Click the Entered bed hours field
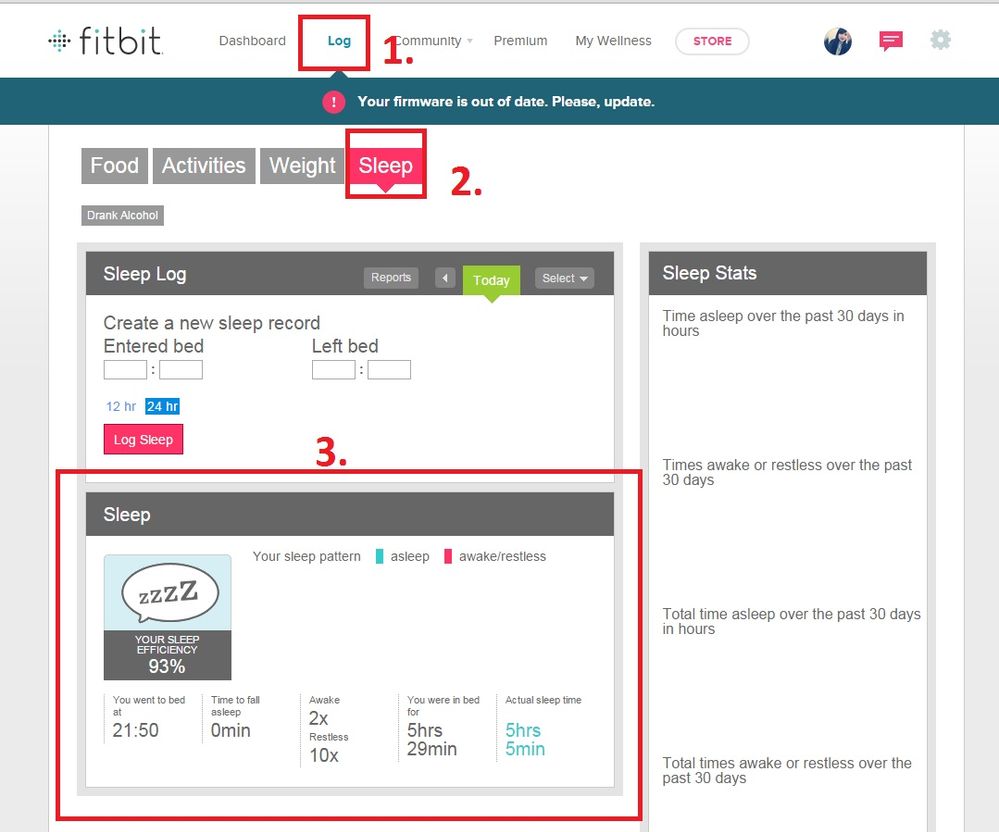This screenshot has width=999, height=832. click(126, 369)
